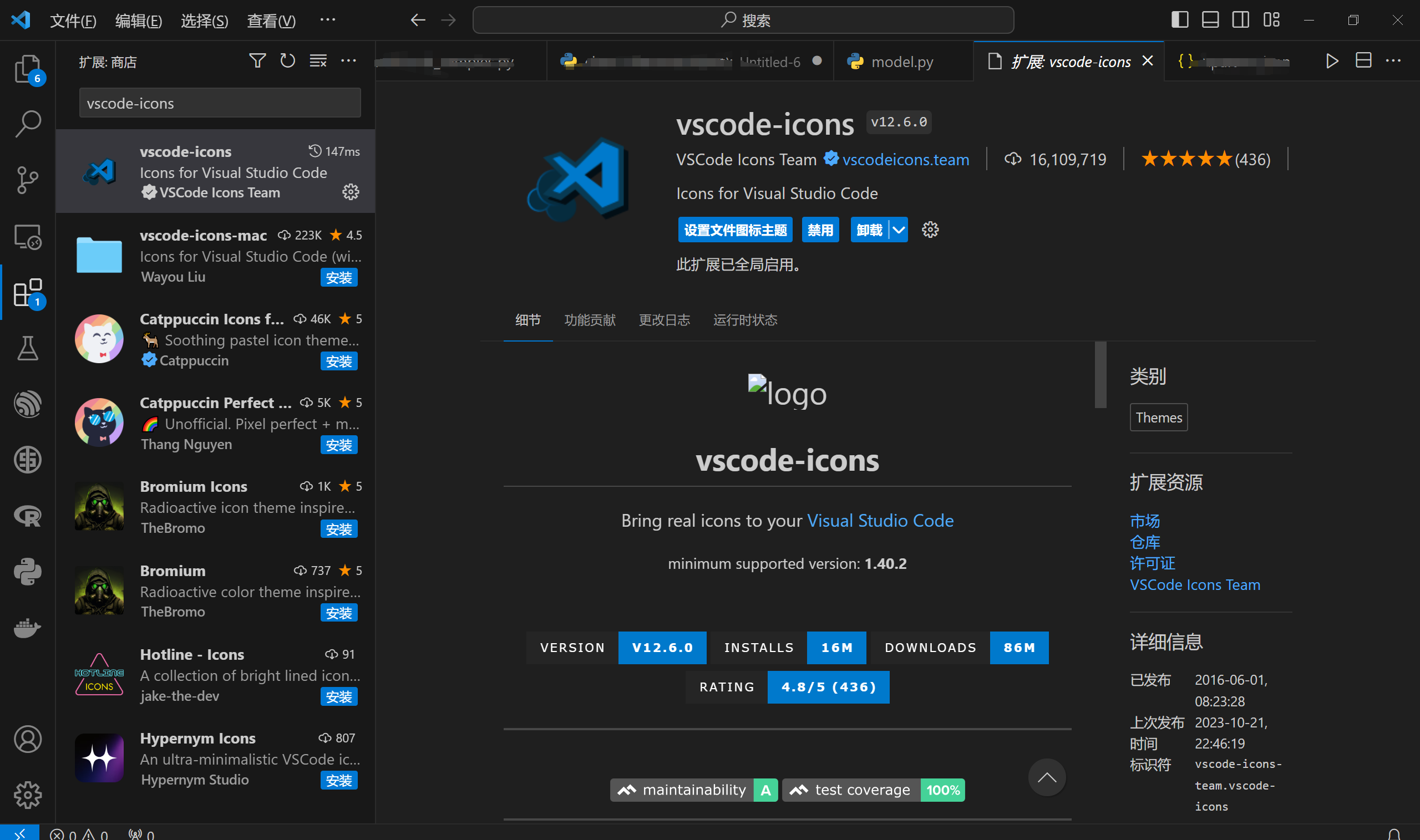1420x840 pixels.
Task: Open the 市场 marketplace link
Action: (x=1145, y=520)
